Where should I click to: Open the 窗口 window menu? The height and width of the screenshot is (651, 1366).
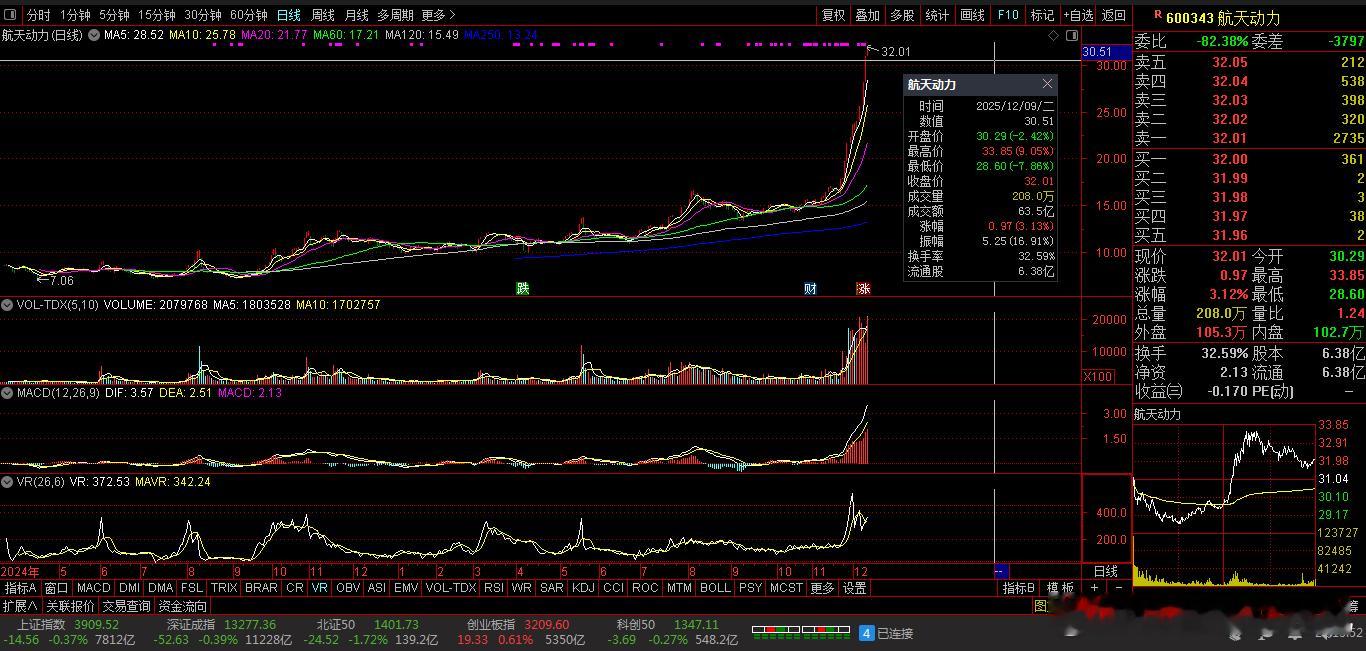coord(56,588)
